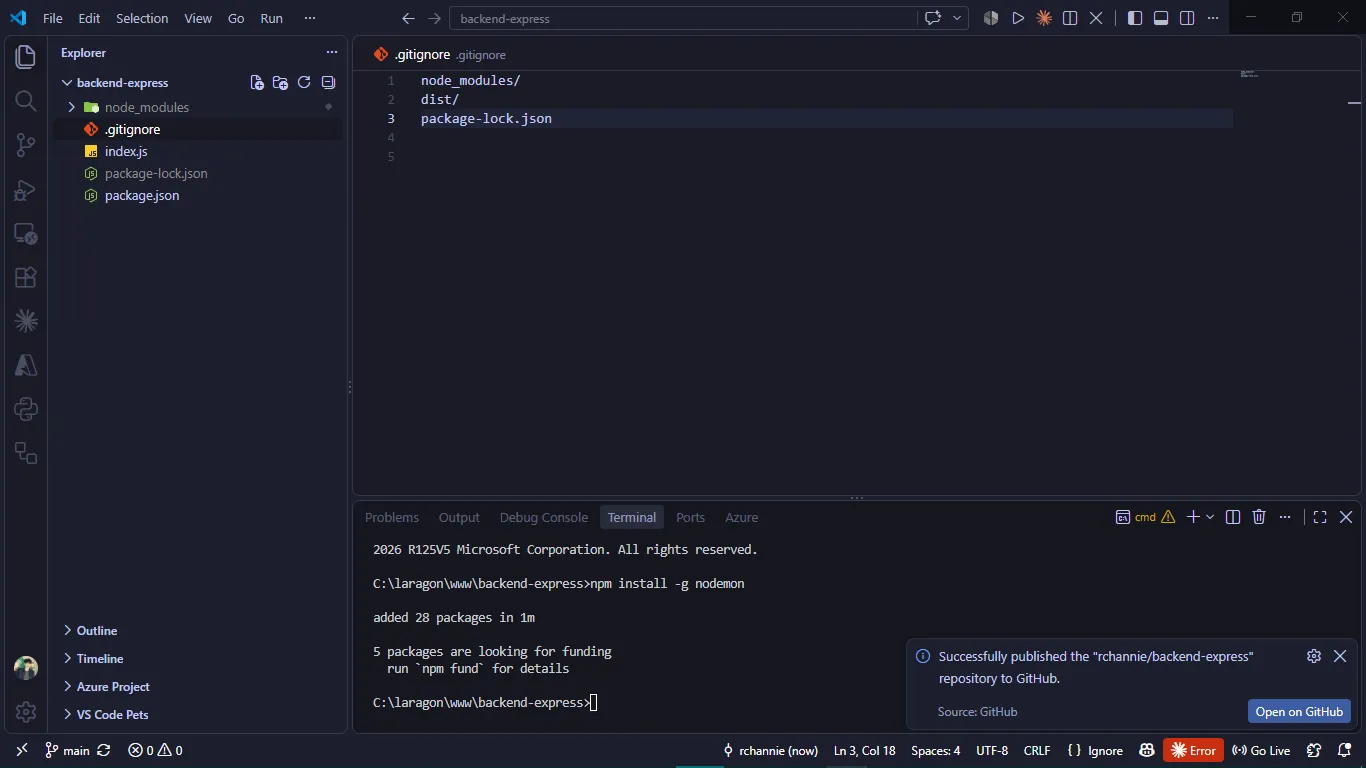Go back using the left arrow
The image size is (1366, 768).
(x=408, y=18)
